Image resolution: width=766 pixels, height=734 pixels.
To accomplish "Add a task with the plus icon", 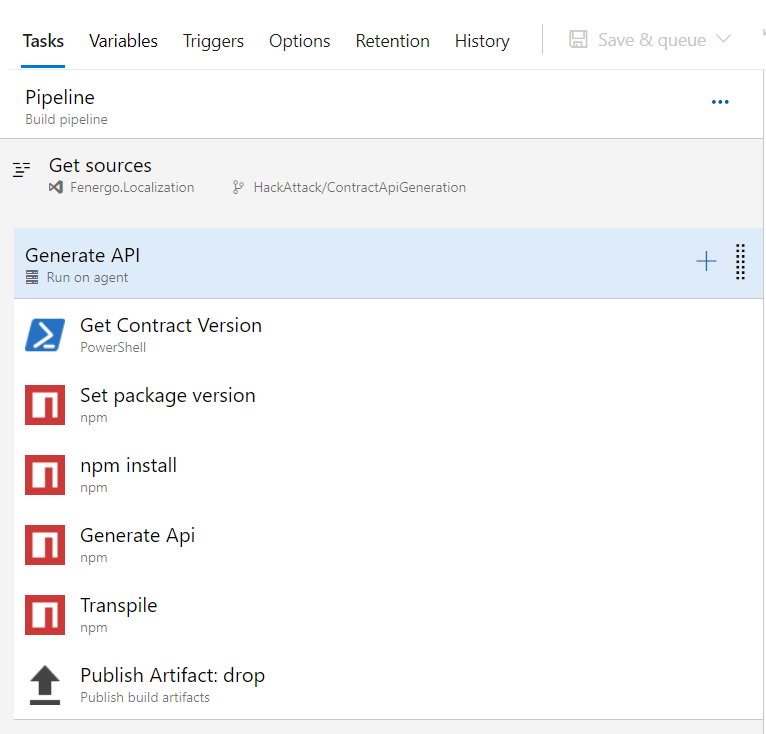I will click(x=706, y=262).
